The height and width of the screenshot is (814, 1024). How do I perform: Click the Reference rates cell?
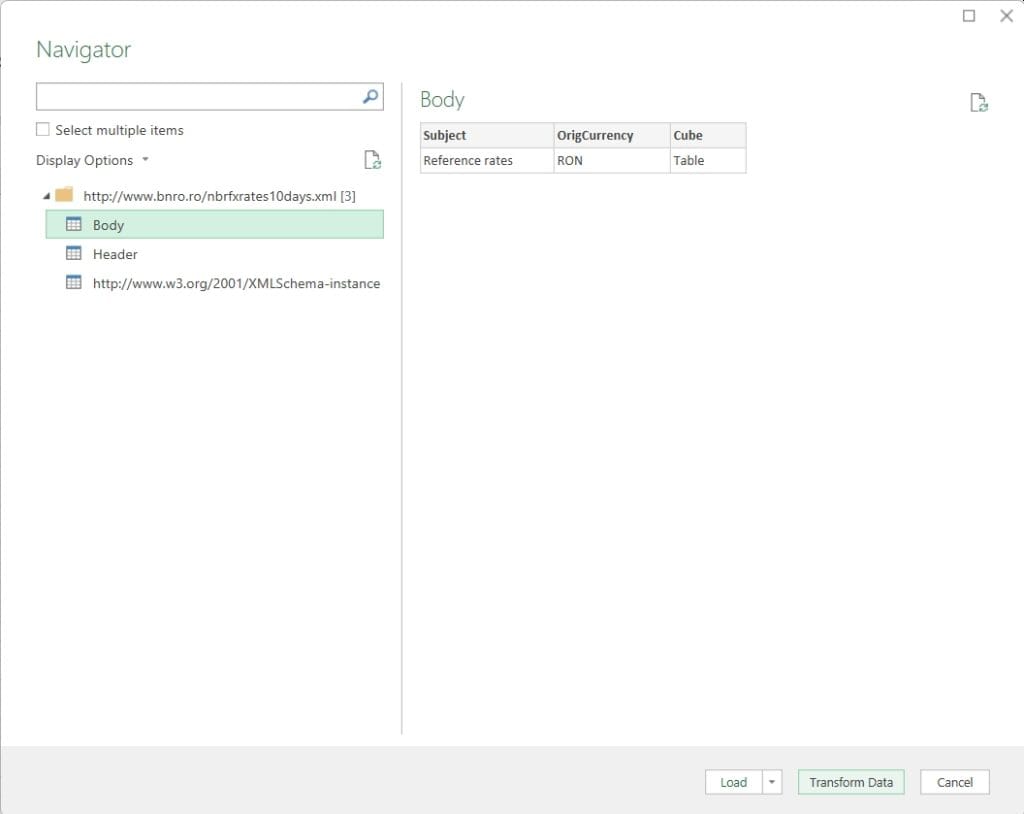[x=487, y=161]
